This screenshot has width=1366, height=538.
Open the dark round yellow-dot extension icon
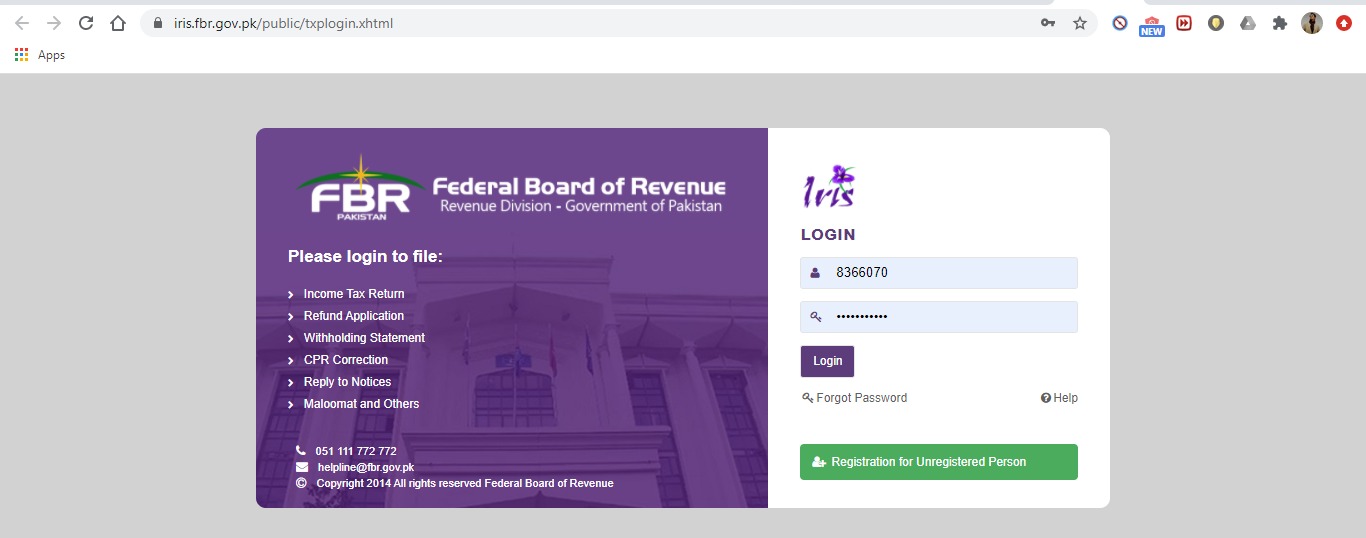[x=1216, y=23]
